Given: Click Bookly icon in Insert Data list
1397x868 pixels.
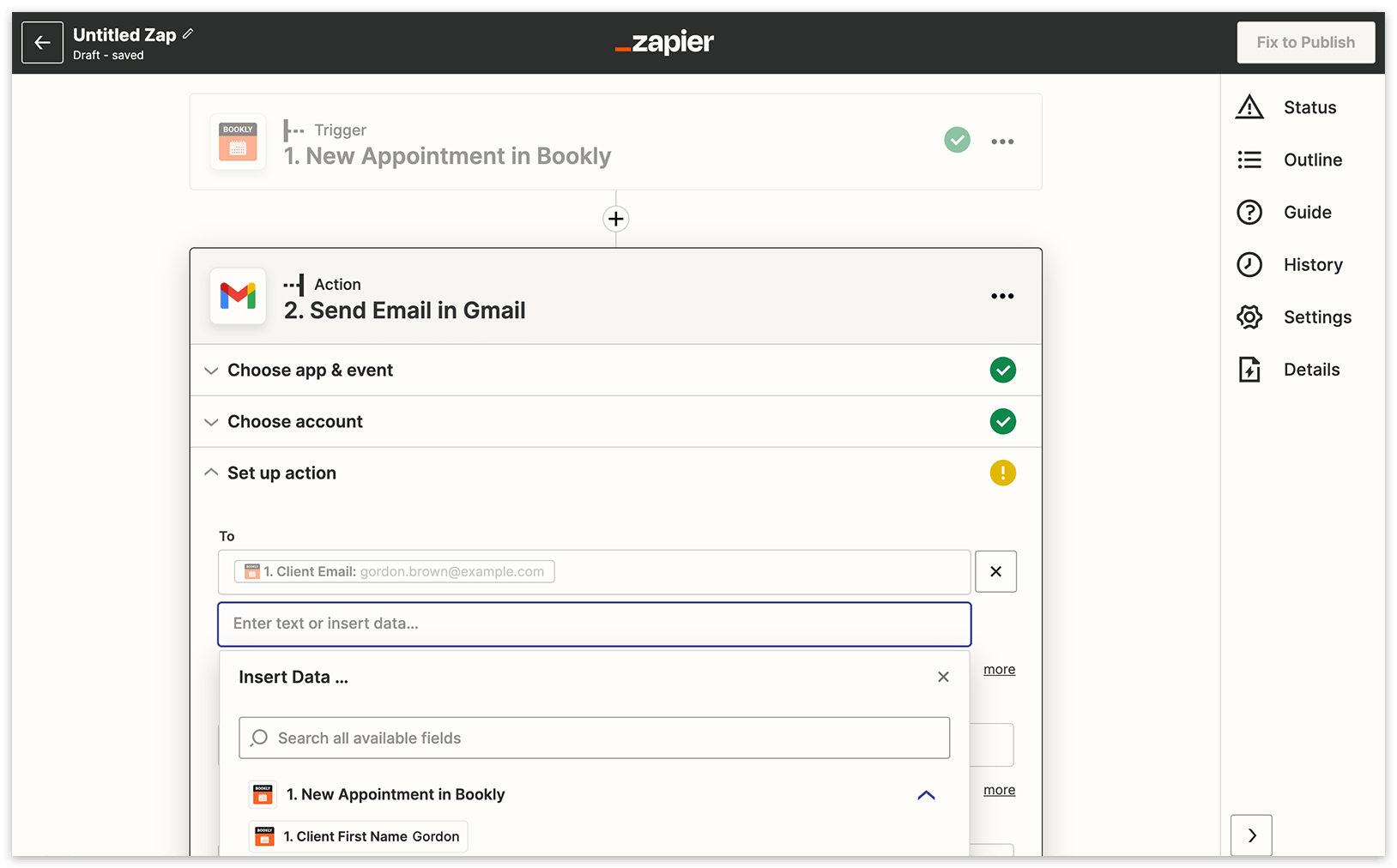Looking at the screenshot, I should coord(263,795).
